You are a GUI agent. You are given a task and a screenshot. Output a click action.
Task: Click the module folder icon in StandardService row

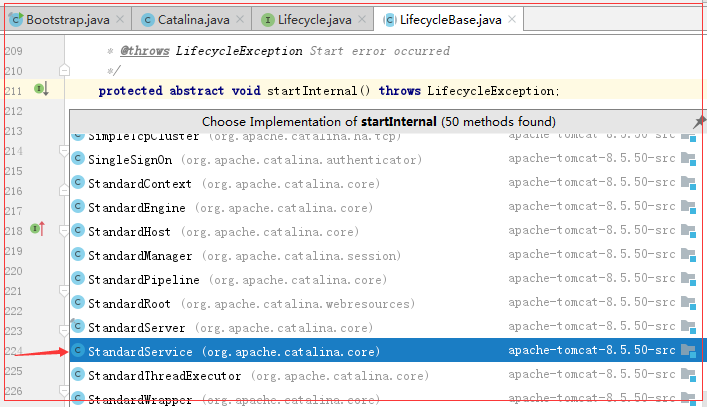[689, 351]
